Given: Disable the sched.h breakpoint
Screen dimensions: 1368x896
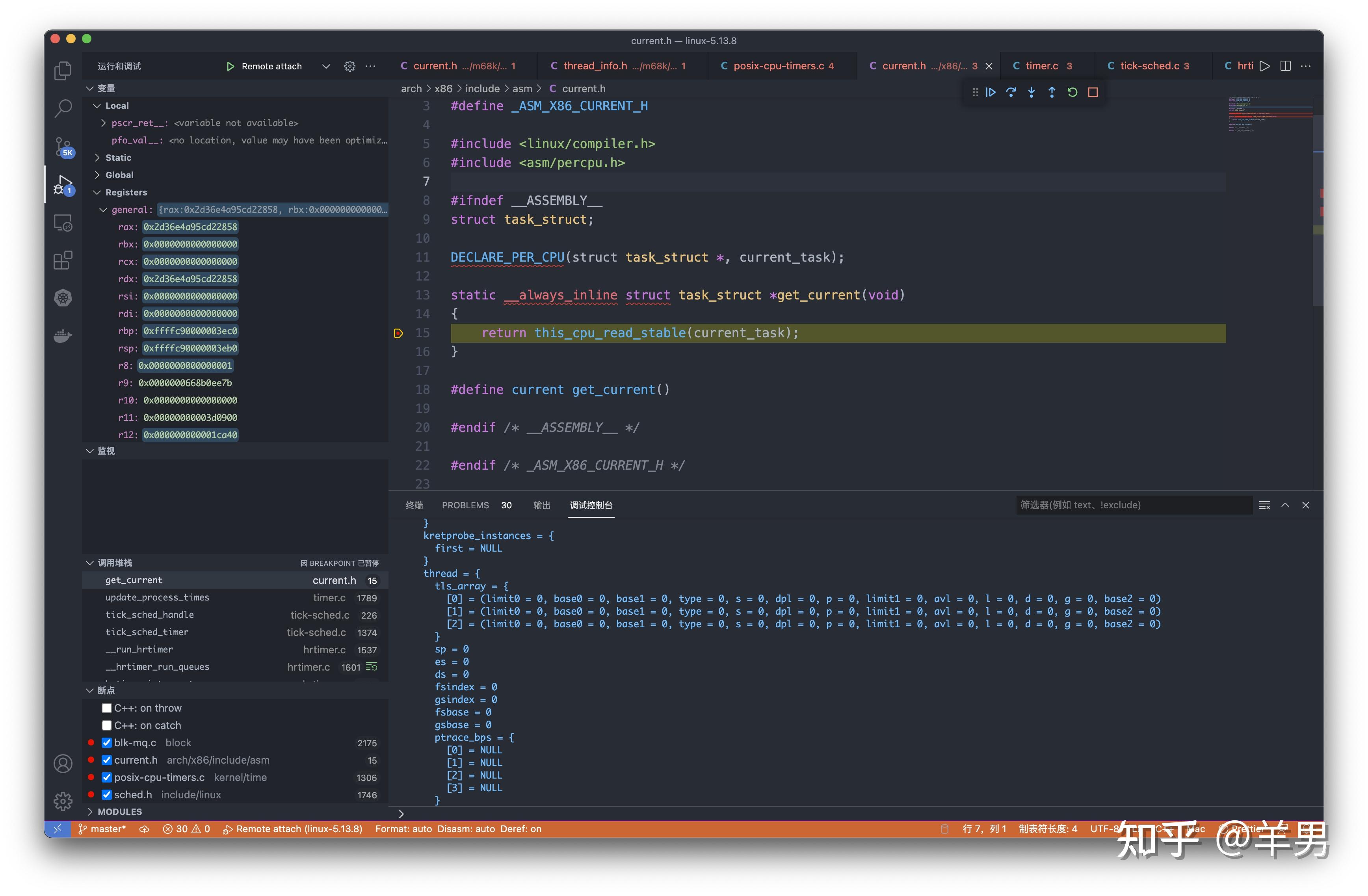Looking at the screenshot, I should click(x=106, y=795).
